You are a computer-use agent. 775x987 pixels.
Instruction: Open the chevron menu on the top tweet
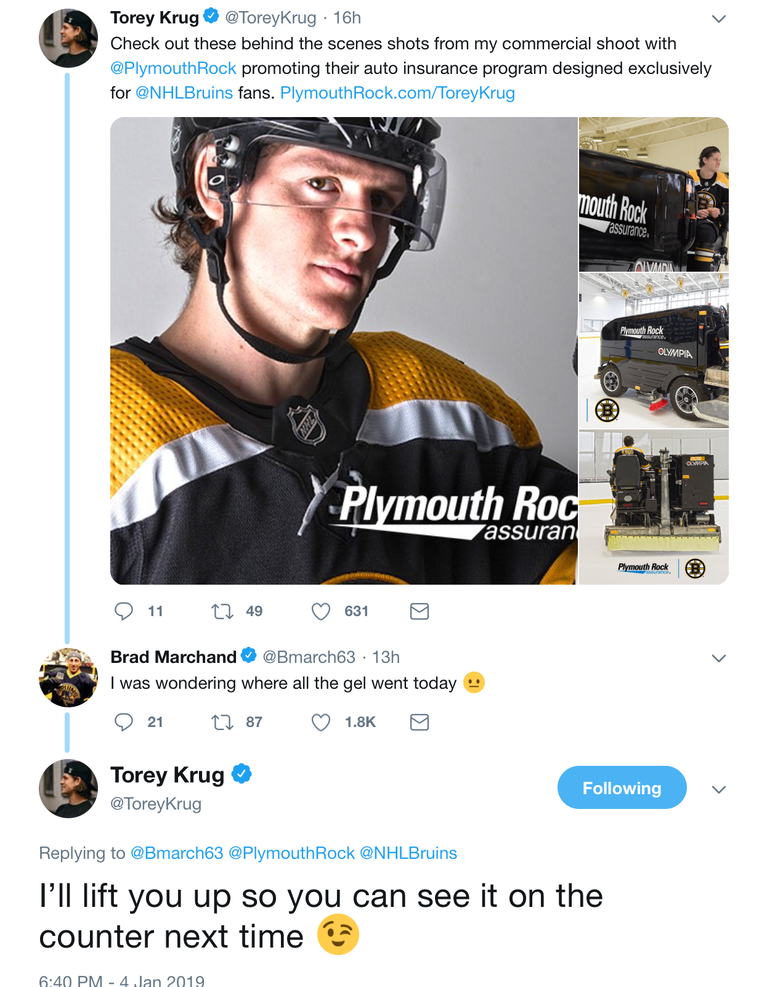coord(718,18)
